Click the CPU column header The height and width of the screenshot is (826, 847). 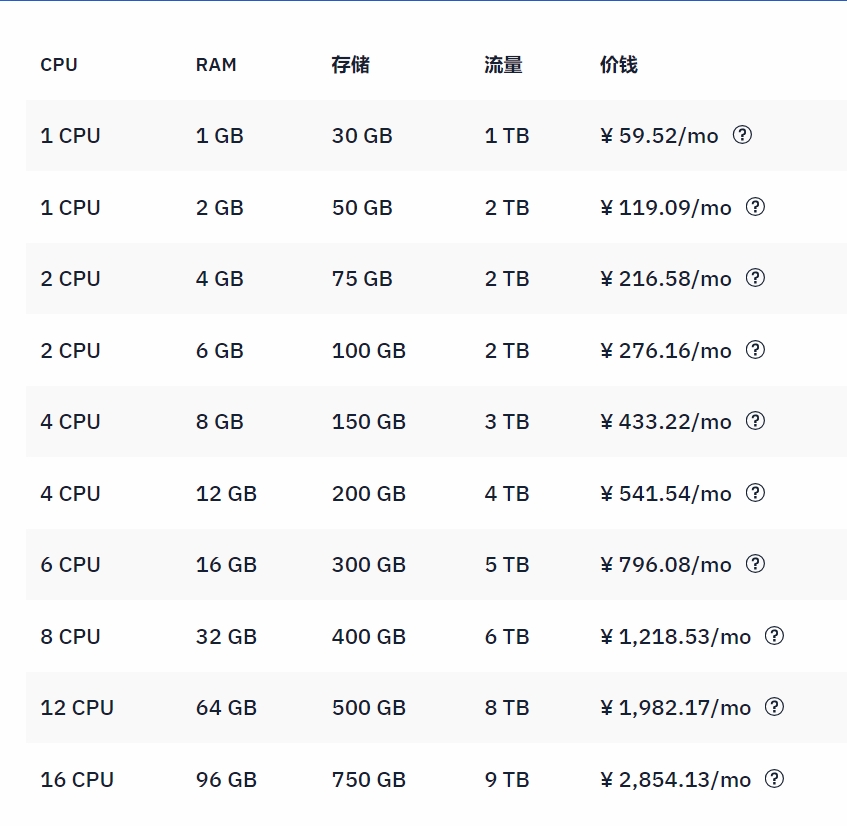pos(58,65)
